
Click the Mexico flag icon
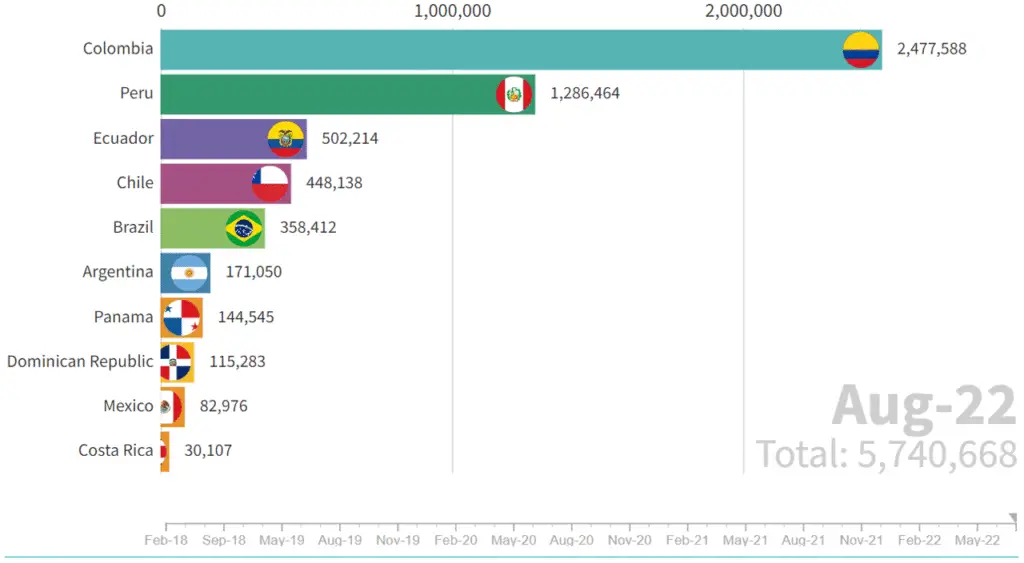click(171, 406)
